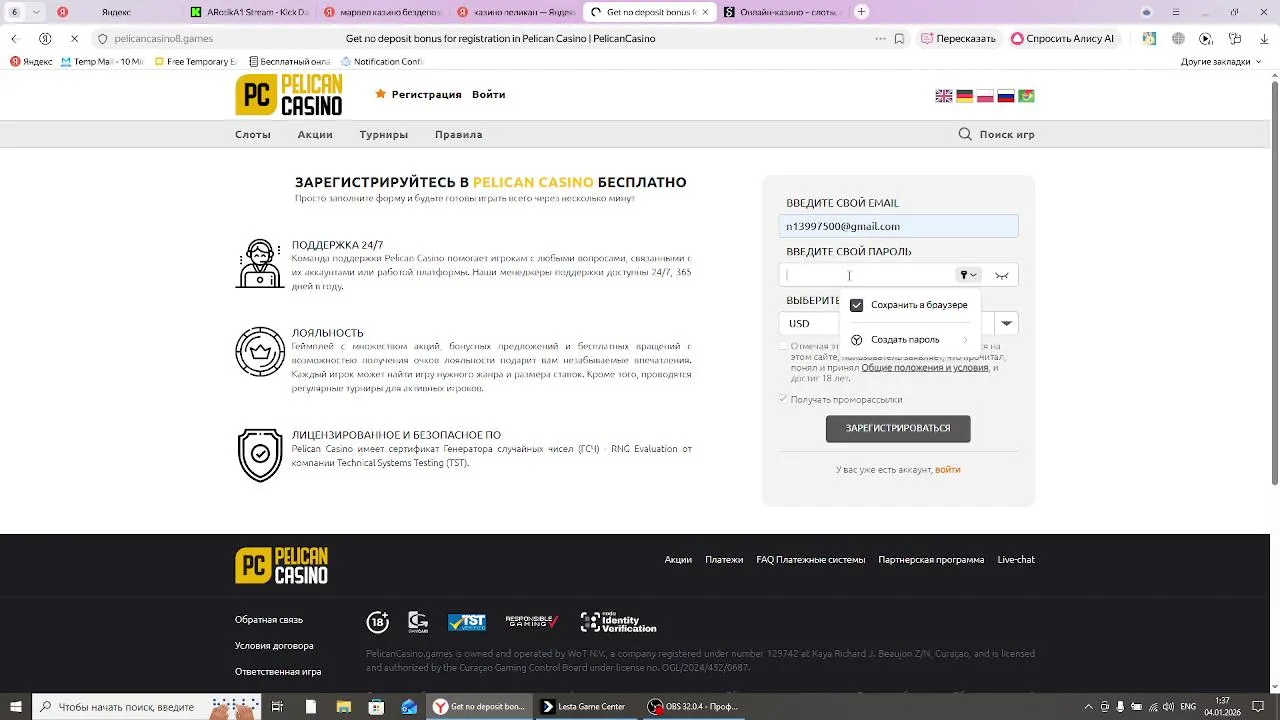Stop page loading with X button
1280x720 pixels.
pyautogui.click(x=74, y=39)
